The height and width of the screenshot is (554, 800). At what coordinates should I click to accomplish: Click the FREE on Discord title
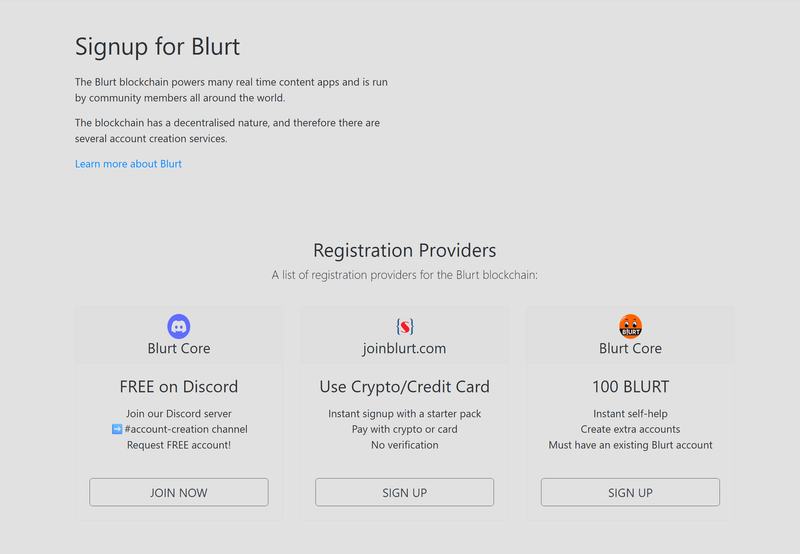[x=179, y=387]
